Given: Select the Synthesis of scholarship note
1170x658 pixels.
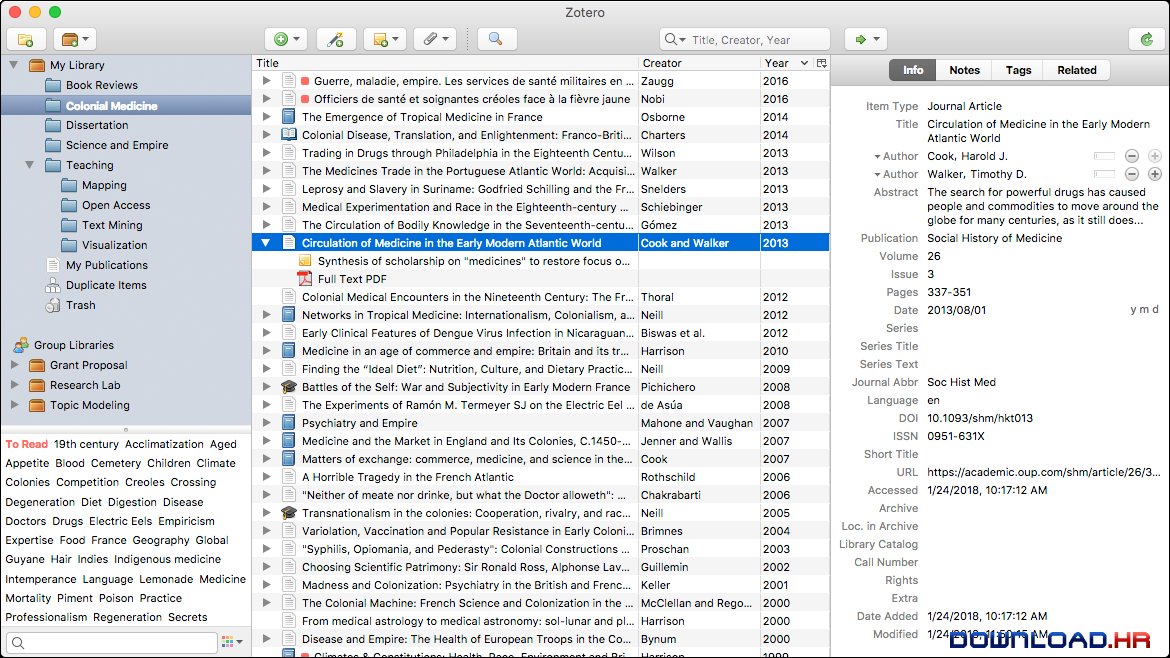Looking at the screenshot, I should (x=474, y=261).
